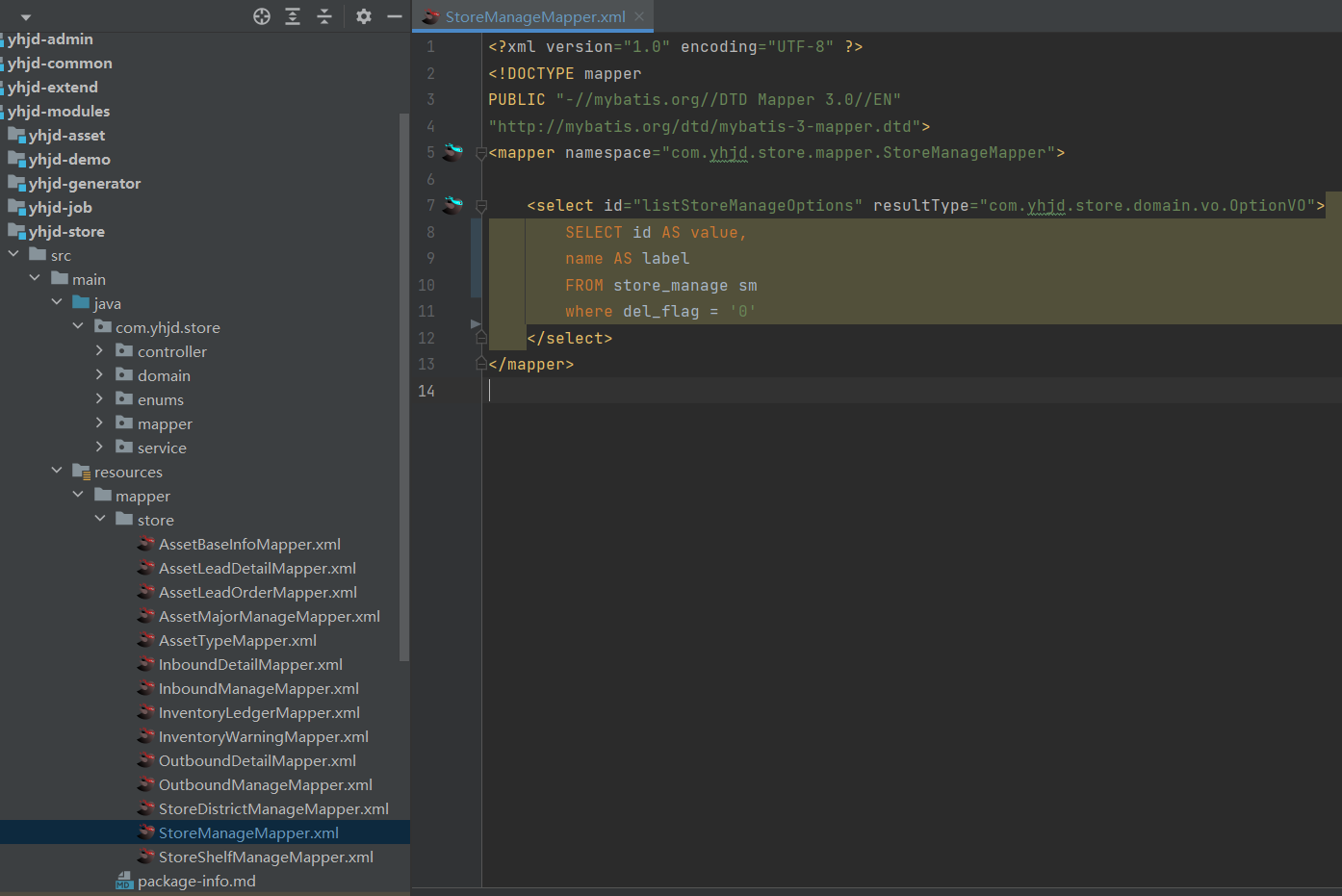Collapse the src folder
Screen dimensions: 1342x896
[13, 254]
